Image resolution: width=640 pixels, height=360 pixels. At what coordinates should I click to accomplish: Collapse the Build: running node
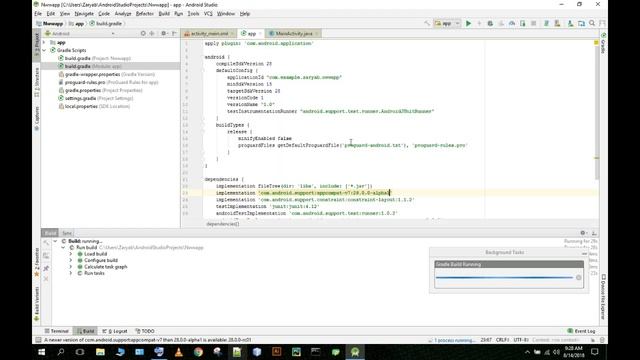[x=56, y=241]
